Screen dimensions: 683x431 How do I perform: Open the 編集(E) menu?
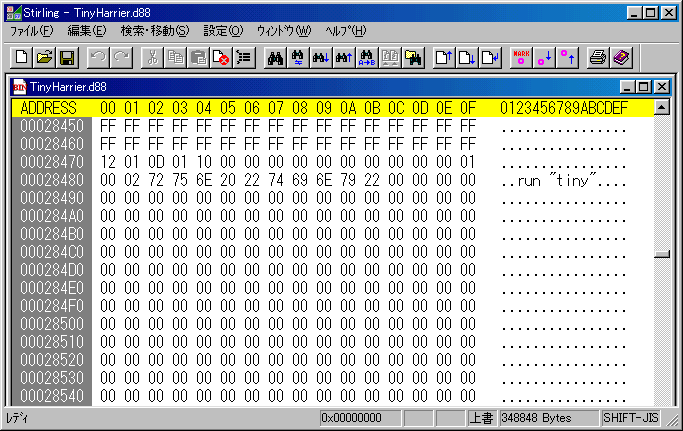87,31
